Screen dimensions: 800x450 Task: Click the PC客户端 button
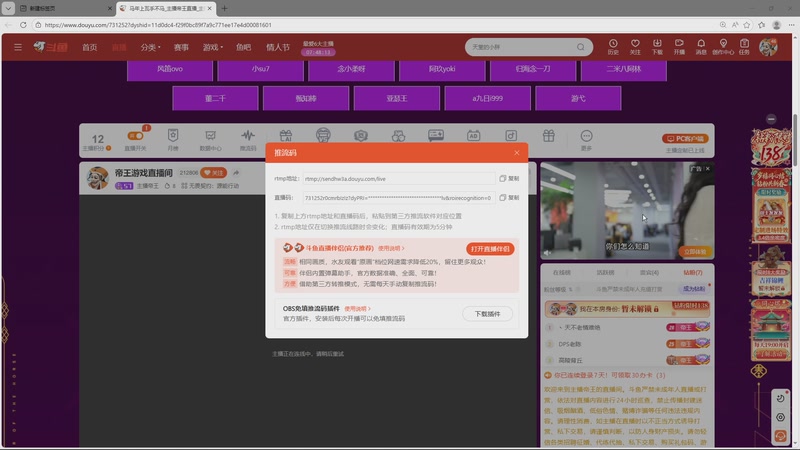pos(685,139)
